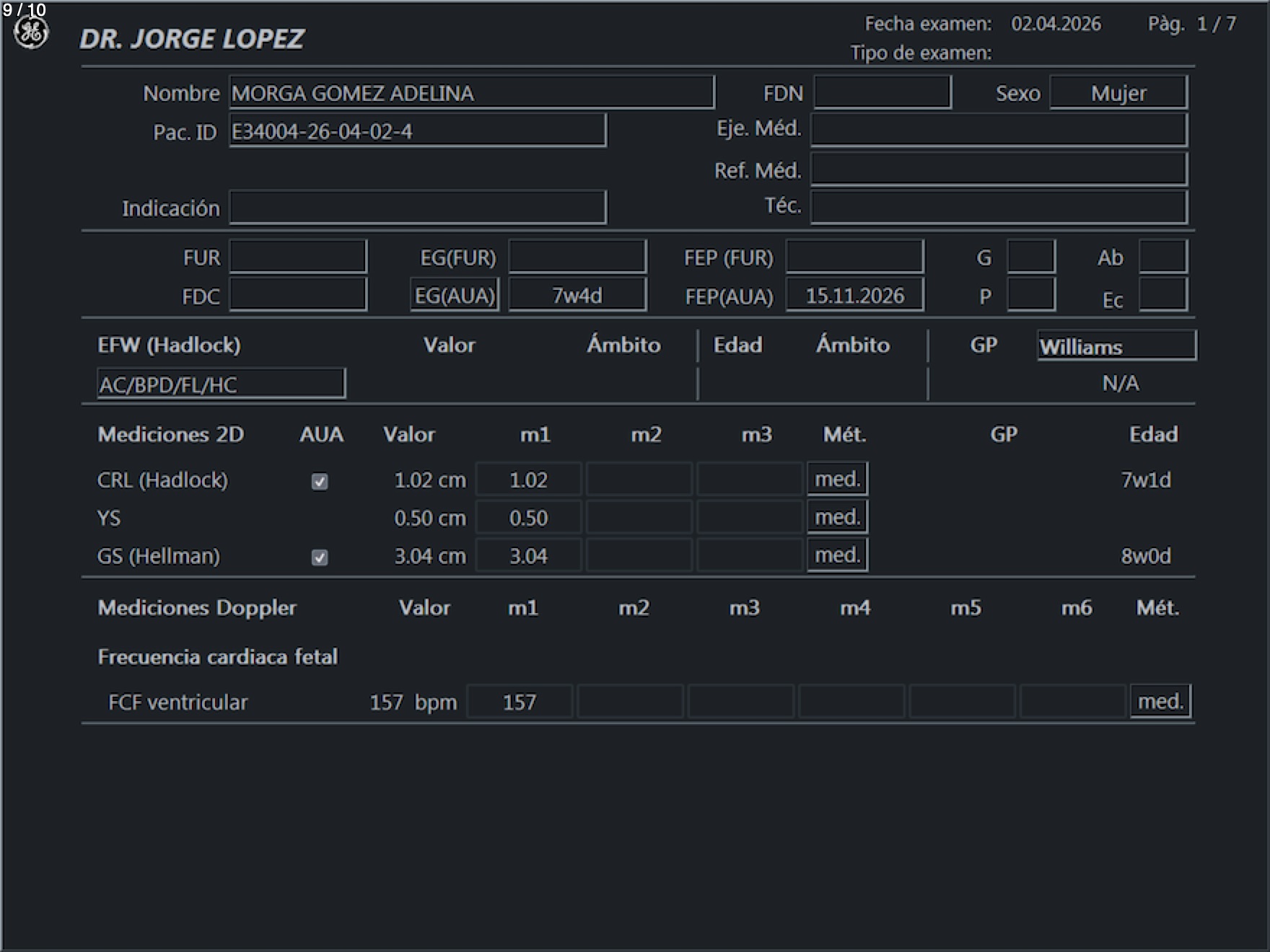Click the Pac. ID field
The width and height of the screenshot is (1270, 952).
coord(417,131)
